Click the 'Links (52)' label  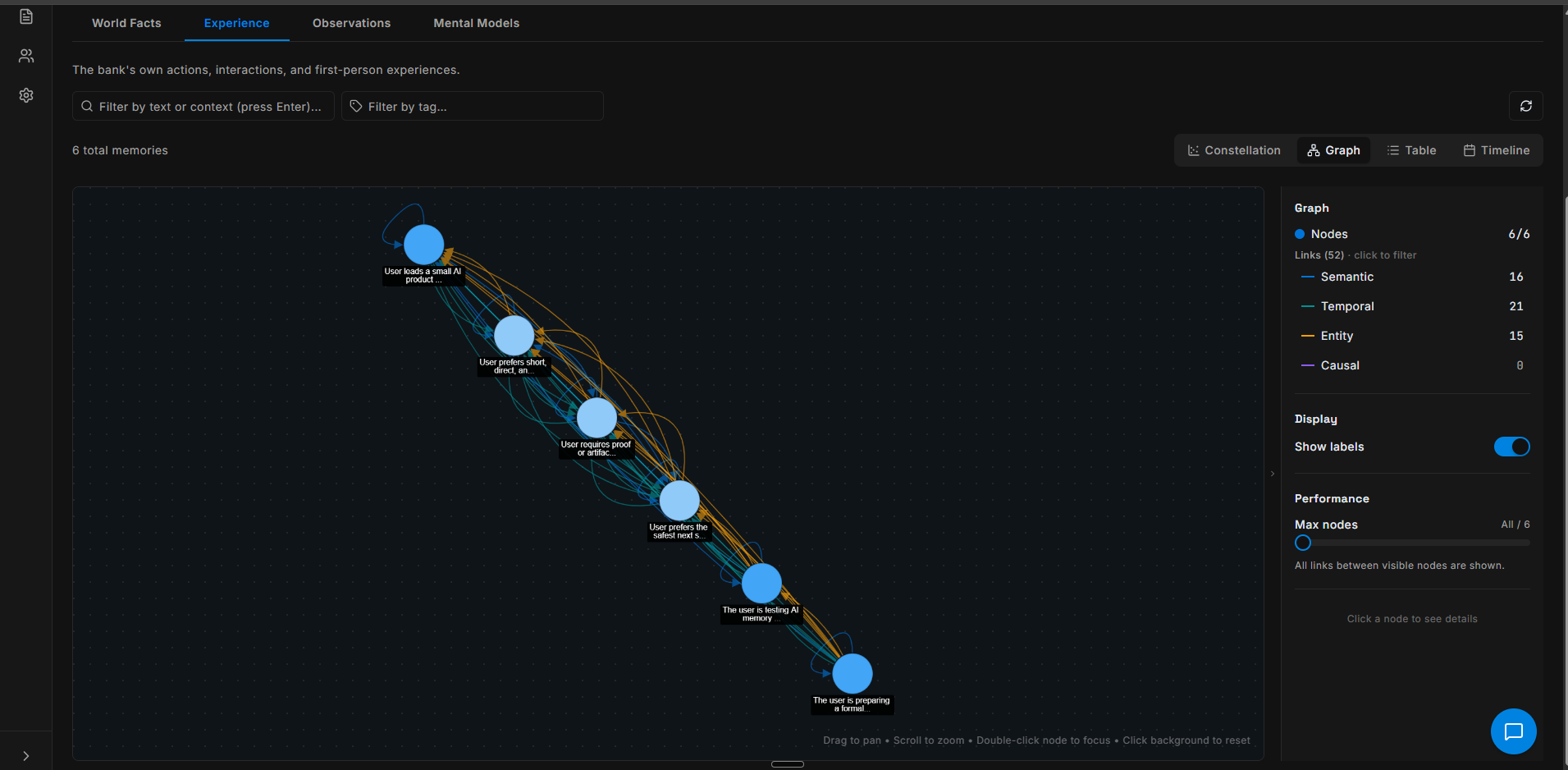coord(1319,255)
